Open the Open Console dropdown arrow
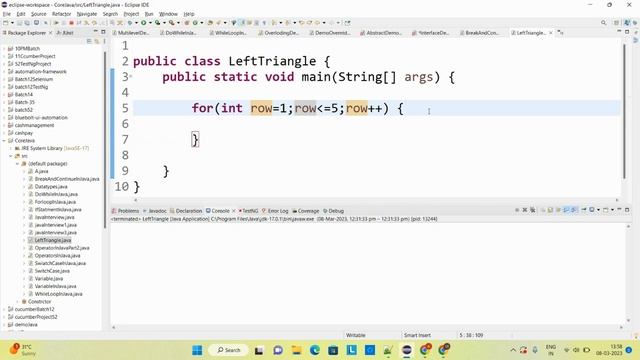640x360 pixels. [x=612, y=210]
